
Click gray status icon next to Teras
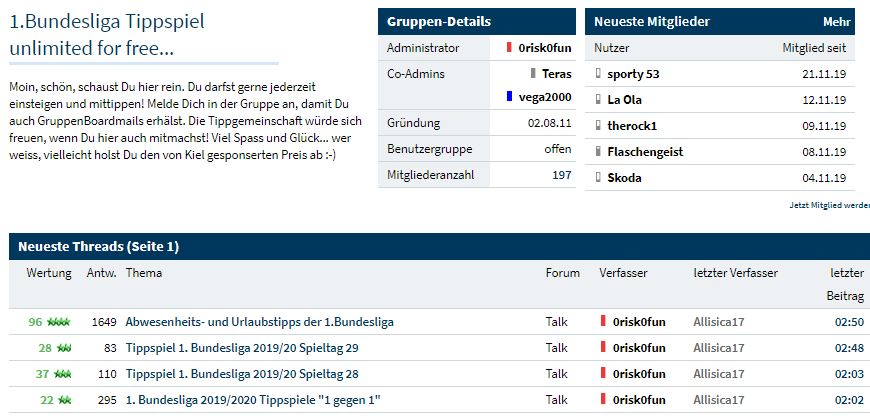pos(533,73)
